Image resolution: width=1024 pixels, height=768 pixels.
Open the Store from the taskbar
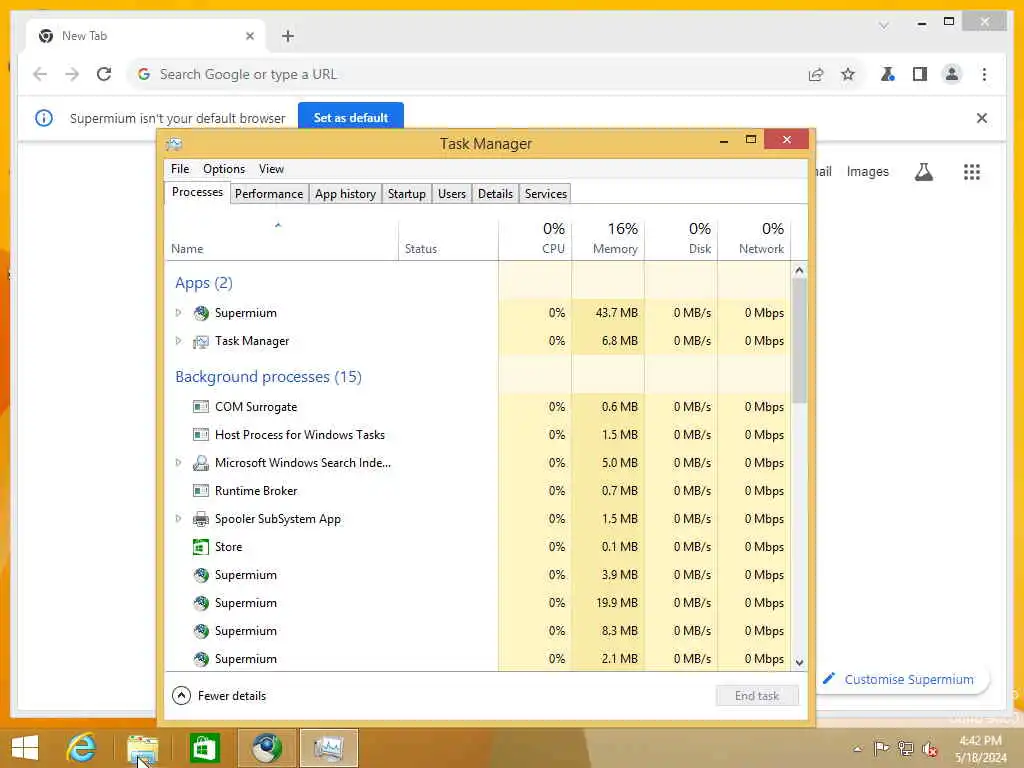coord(204,748)
